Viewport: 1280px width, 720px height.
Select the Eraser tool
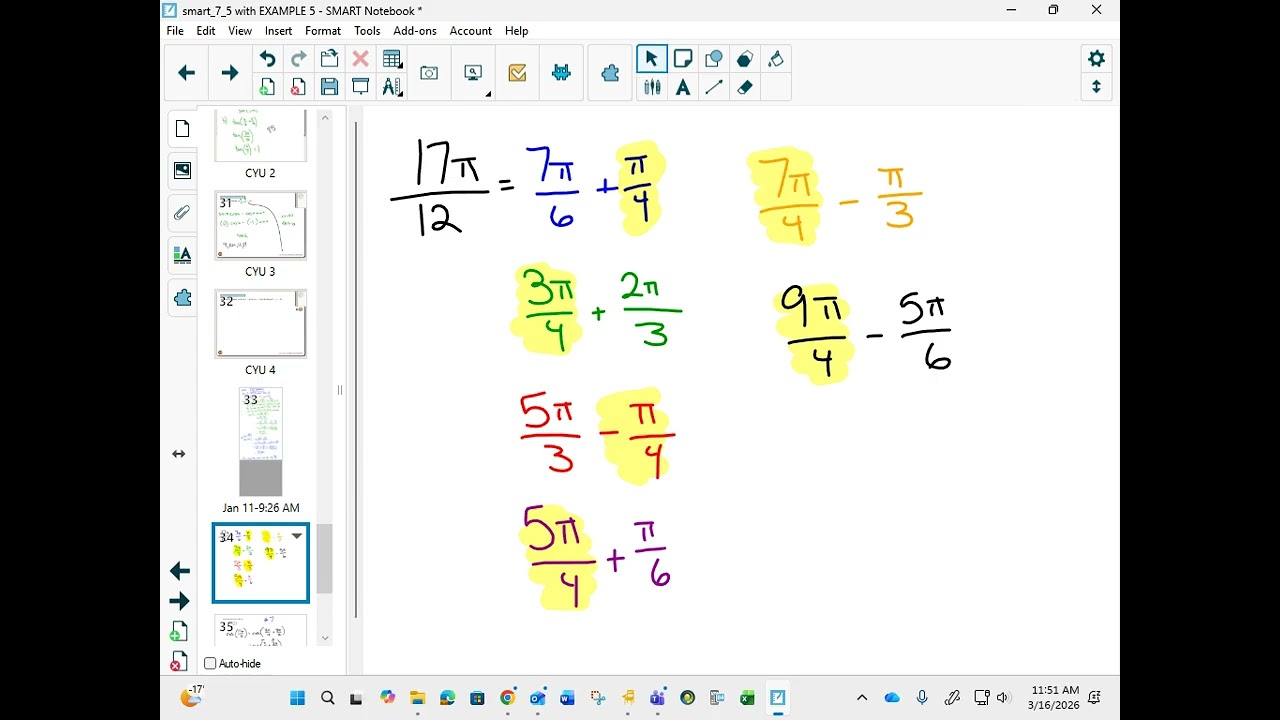(x=745, y=87)
